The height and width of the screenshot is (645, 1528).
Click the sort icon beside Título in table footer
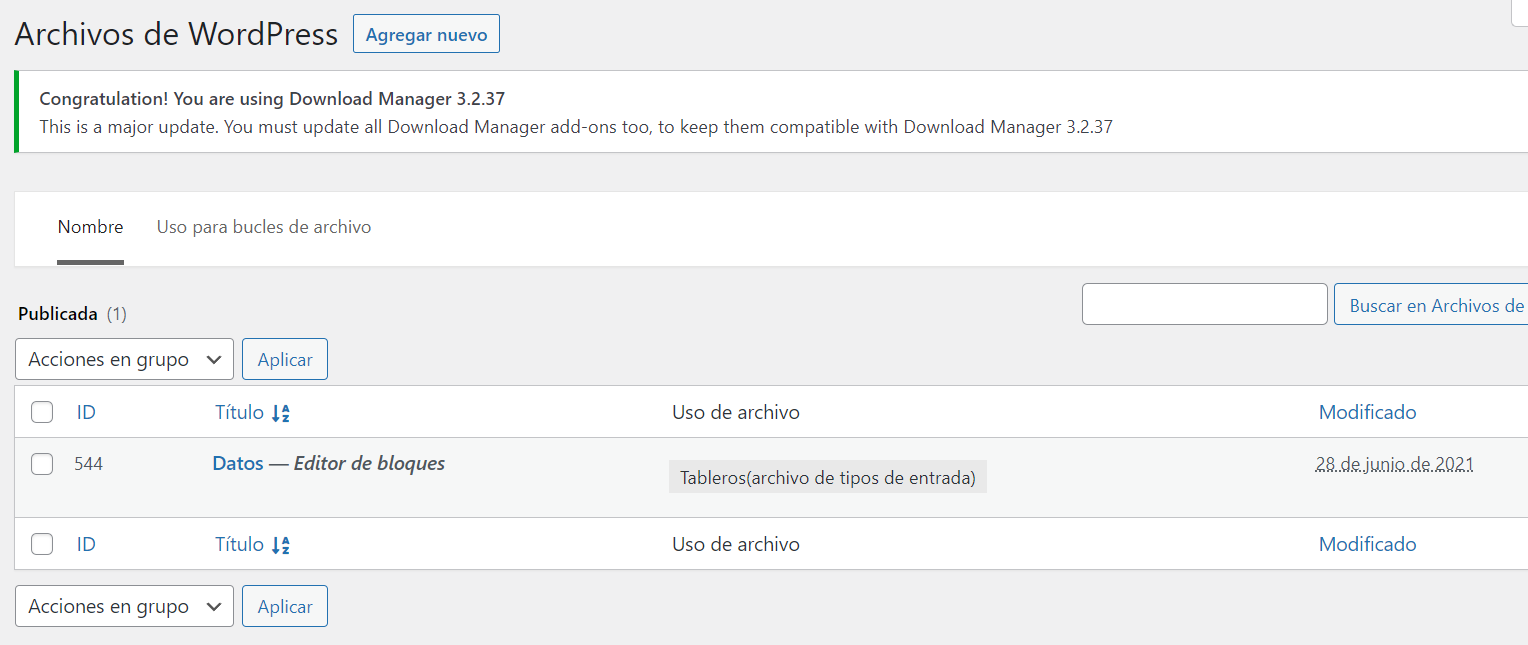tap(281, 545)
